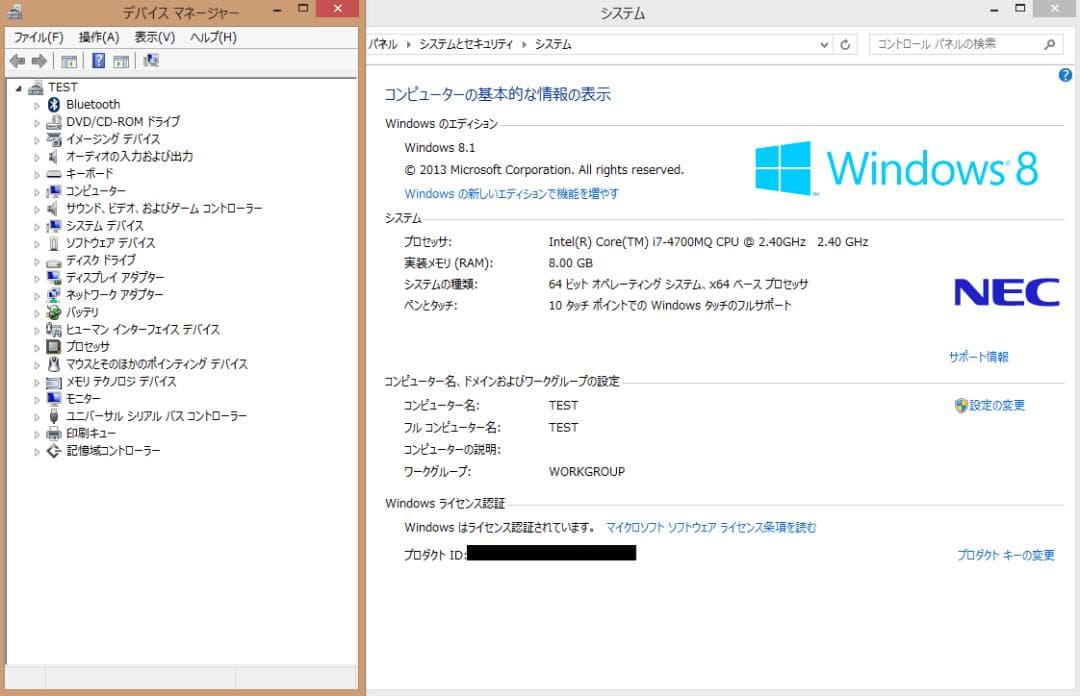Select the バッテリ icon

(54, 312)
